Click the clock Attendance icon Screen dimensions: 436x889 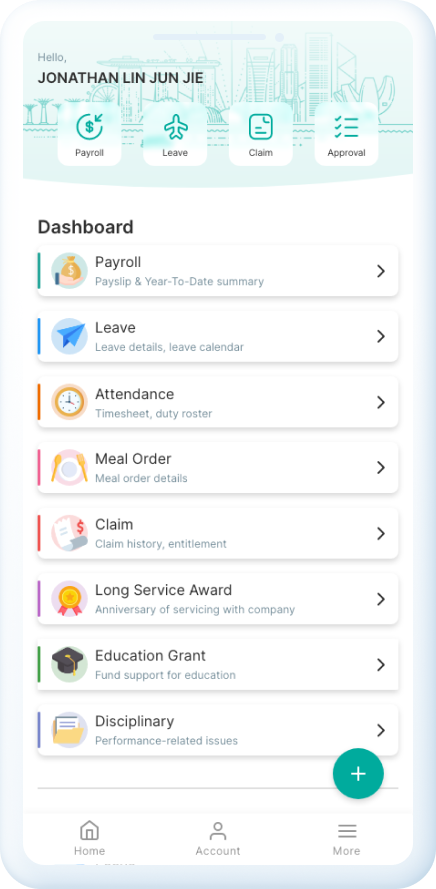69,402
